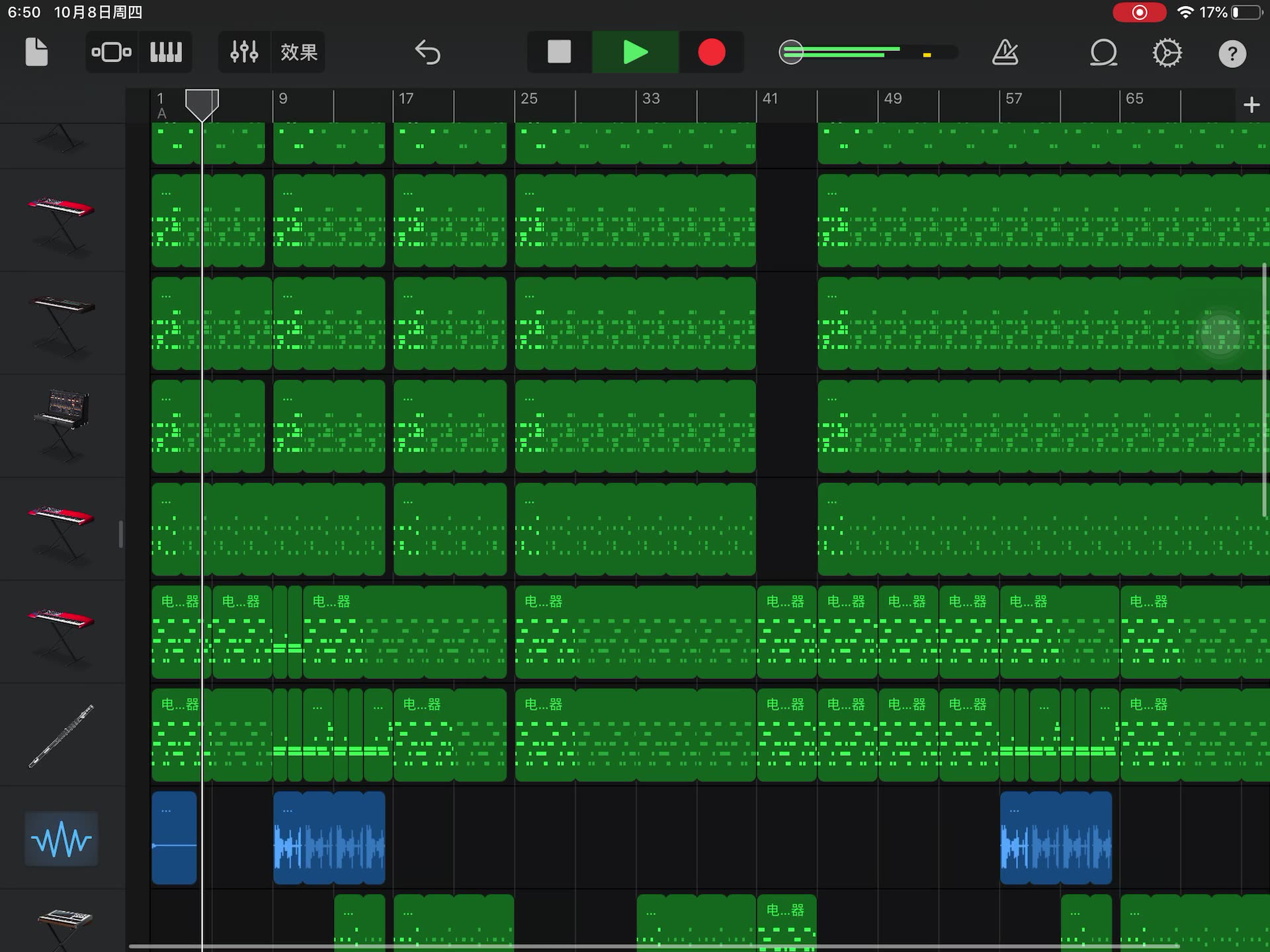1270x952 pixels.
Task: Click the vertical scrollbar on right edge
Action: pyautogui.click(x=1265, y=390)
